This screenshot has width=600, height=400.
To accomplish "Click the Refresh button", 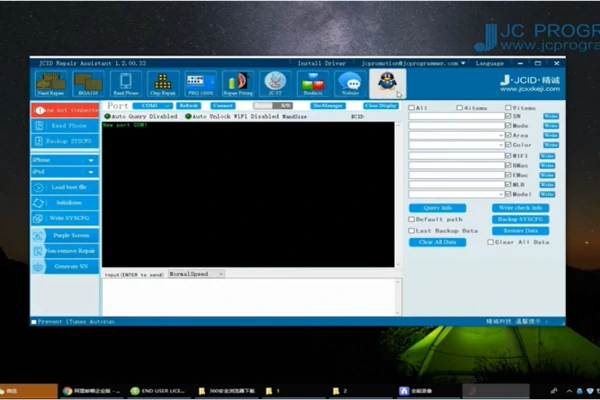I will click(x=189, y=106).
